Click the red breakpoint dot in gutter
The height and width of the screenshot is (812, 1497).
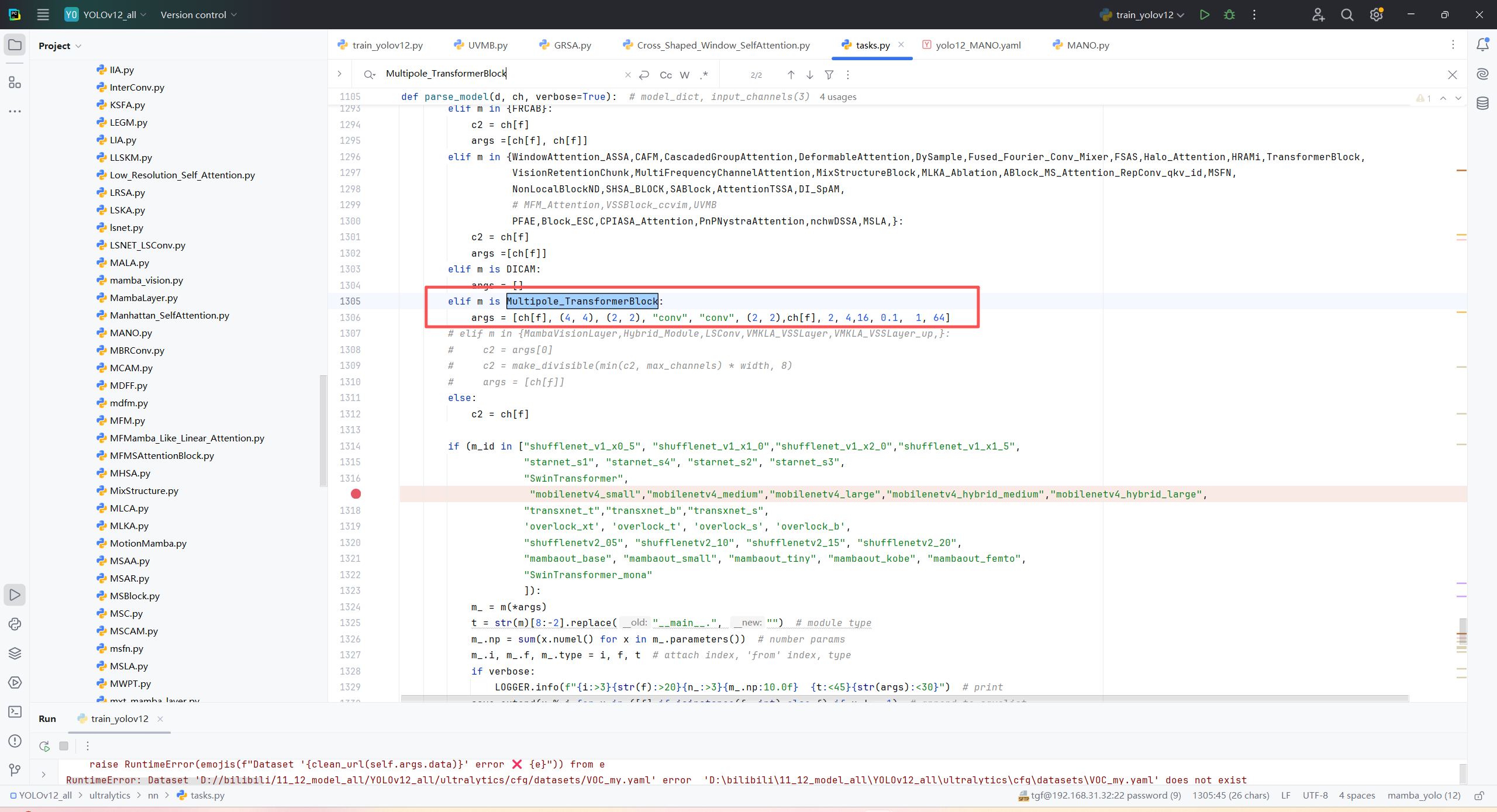[x=356, y=494]
